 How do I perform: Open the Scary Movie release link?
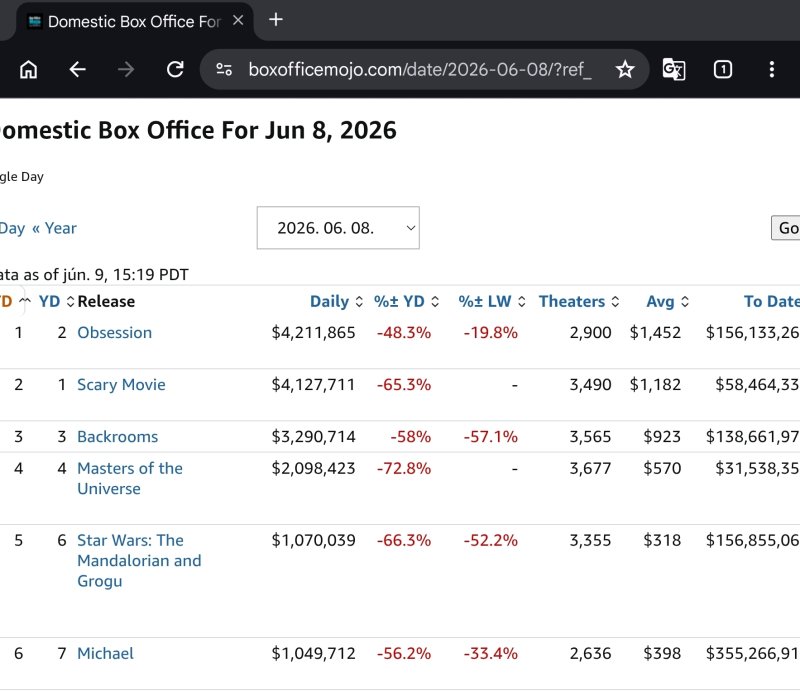121,385
